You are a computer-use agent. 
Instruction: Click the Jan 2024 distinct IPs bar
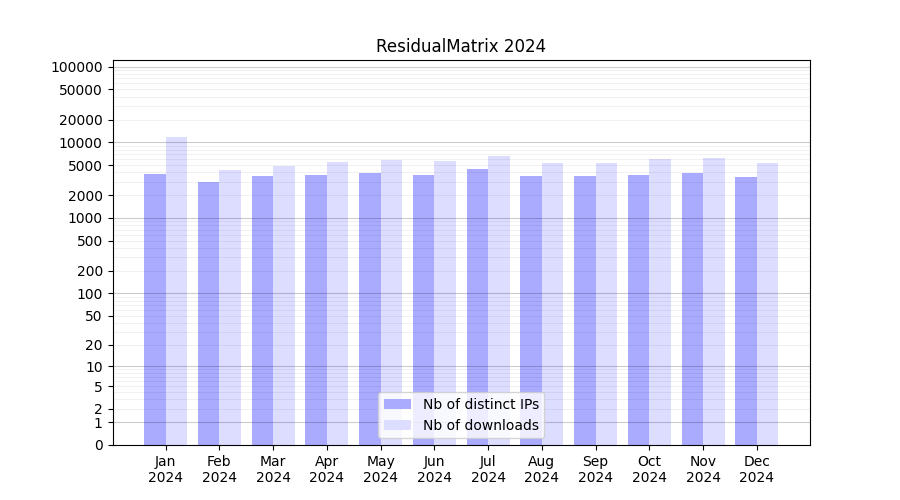pos(155,310)
